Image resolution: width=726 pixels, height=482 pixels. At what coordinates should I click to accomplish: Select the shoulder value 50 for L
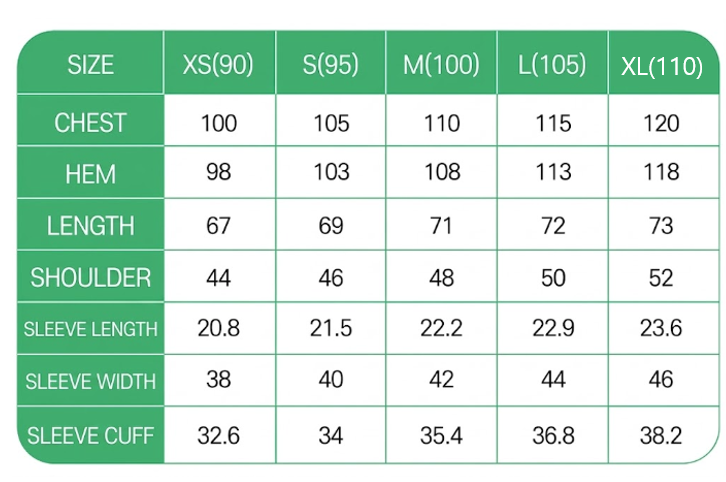tap(552, 277)
